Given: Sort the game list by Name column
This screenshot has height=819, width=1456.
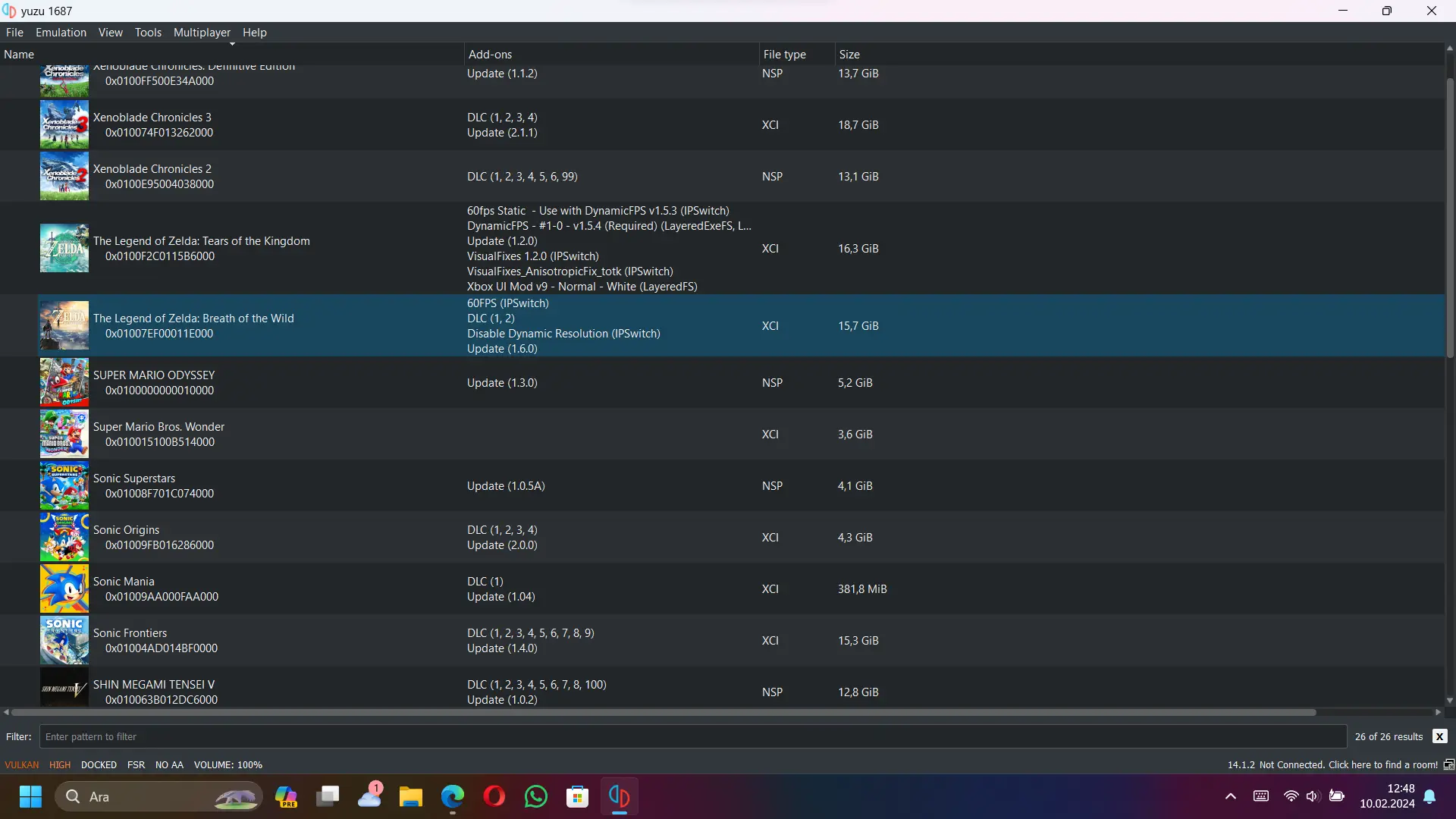Looking at the screenshot, I should coord(231,55).
